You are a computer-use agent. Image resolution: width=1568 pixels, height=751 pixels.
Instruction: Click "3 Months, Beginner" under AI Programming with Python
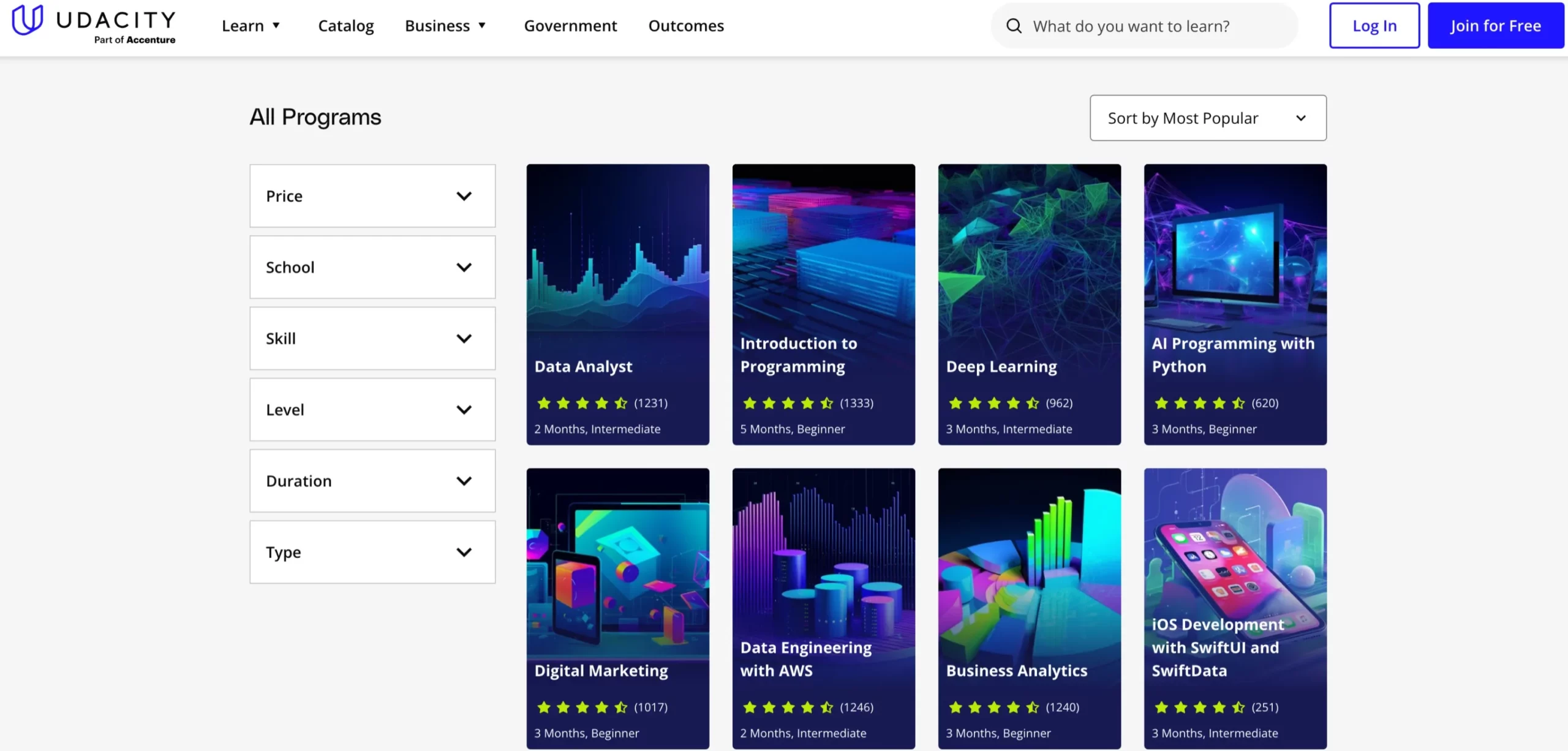[1204, 429]
